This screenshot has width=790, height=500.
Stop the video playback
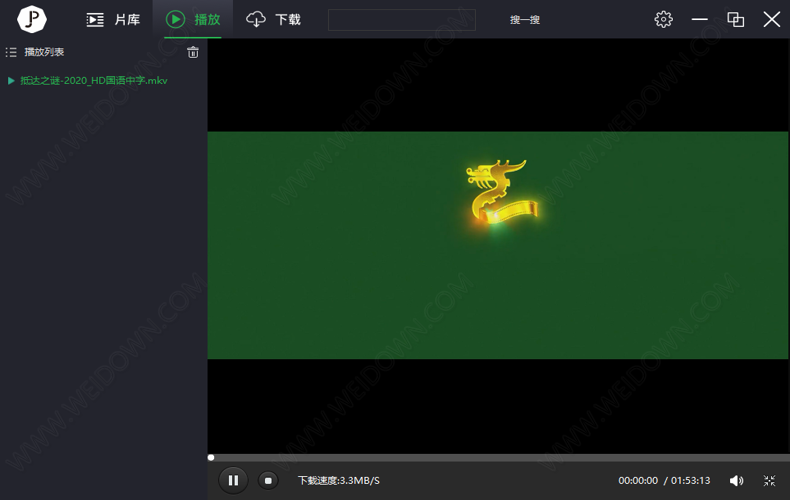pyautogui.click(x=268, y=480)
